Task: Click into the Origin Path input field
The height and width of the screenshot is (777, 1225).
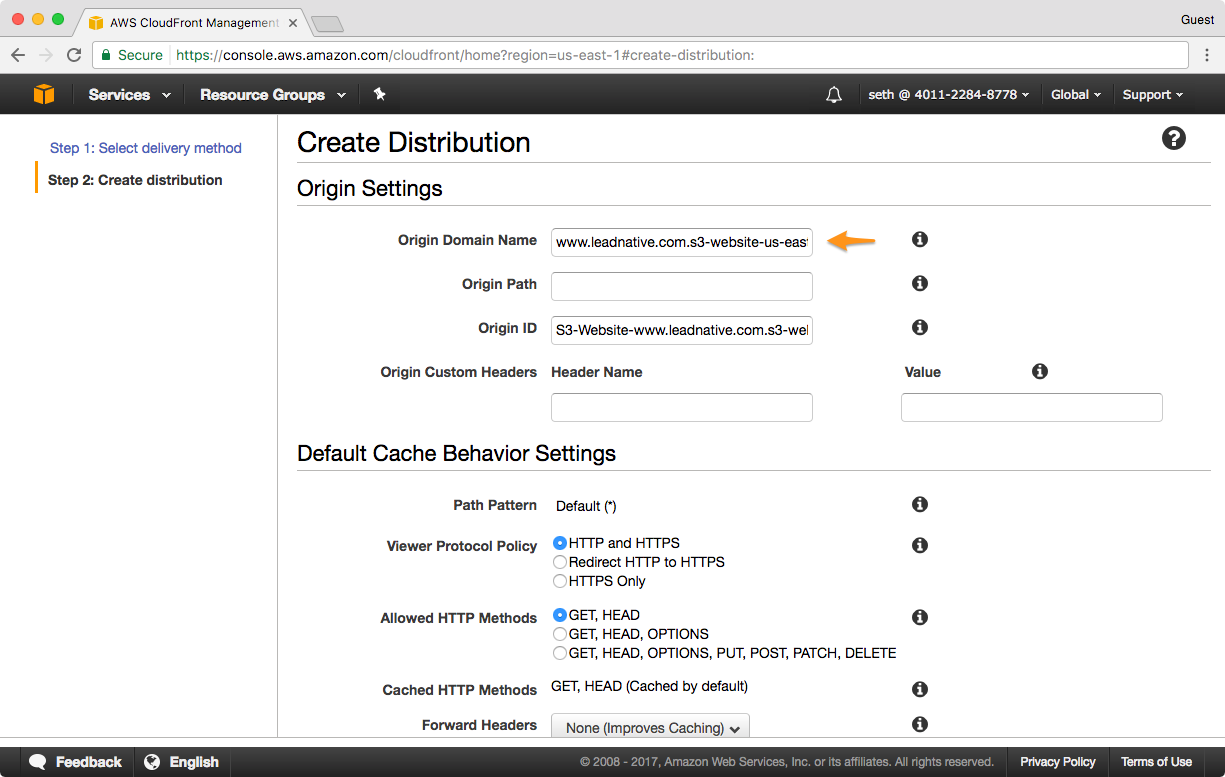Action: click(681, 287)
